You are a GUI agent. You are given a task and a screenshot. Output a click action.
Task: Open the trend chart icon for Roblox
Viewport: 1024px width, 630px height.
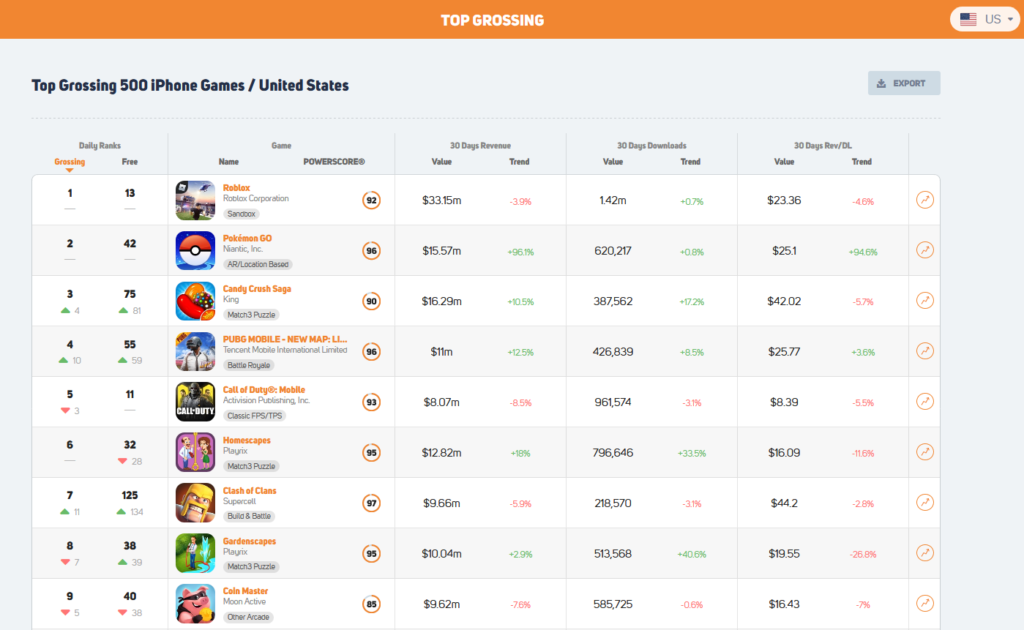(925, 200)
